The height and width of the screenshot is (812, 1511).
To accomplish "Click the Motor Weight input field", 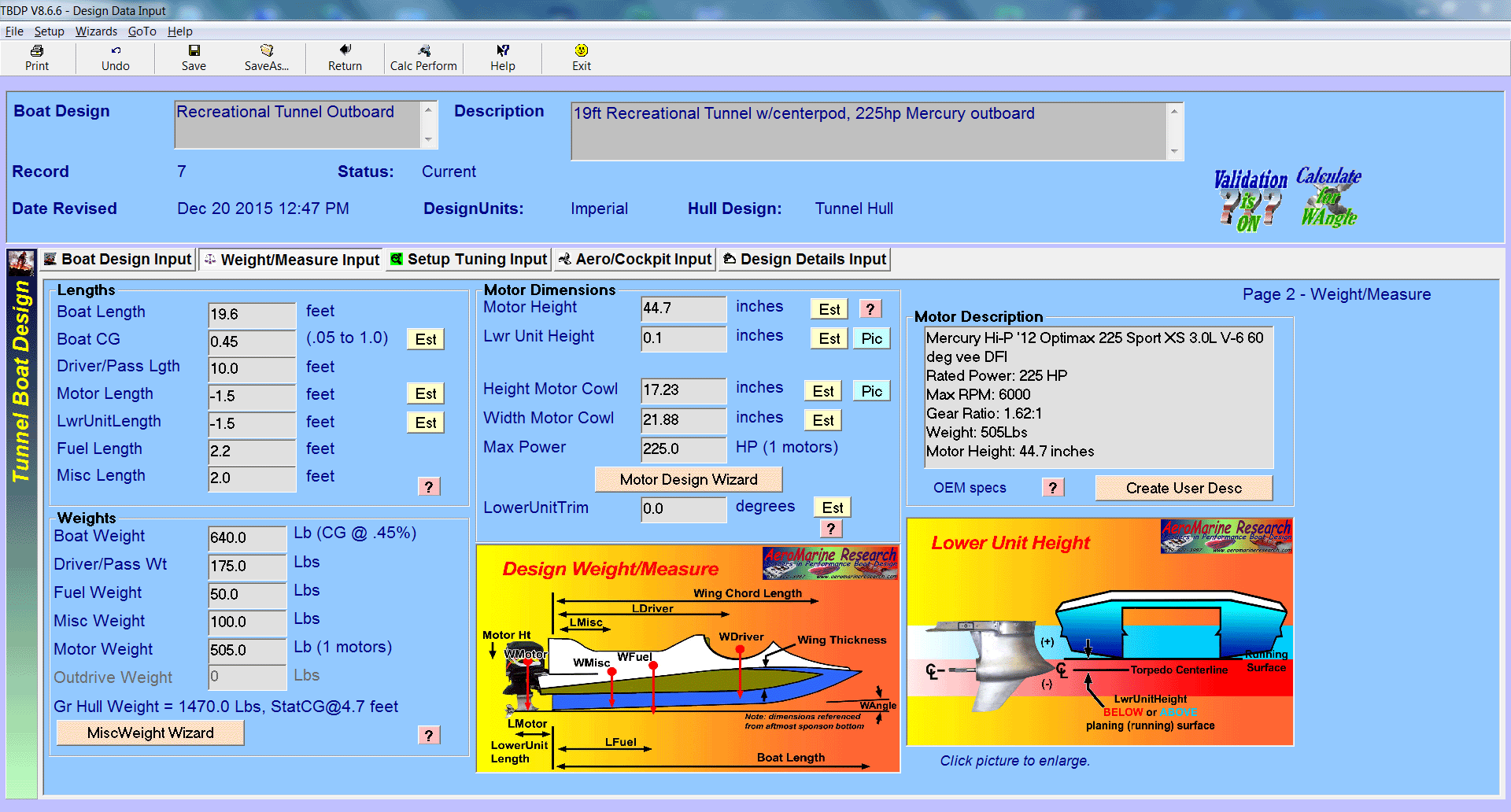I will pyautogui.click(x=247, y=651).
